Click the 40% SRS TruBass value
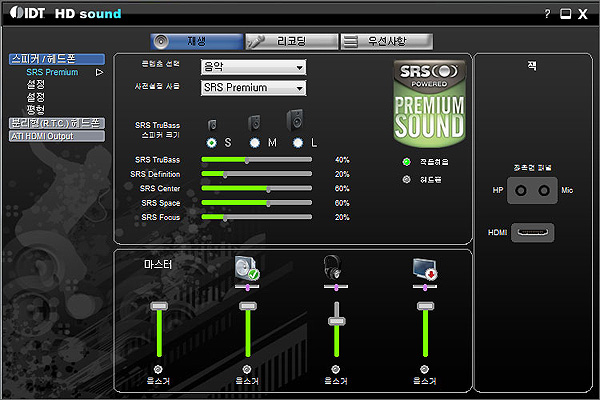Screen dimensions: 600x400 tap(342, 160)
